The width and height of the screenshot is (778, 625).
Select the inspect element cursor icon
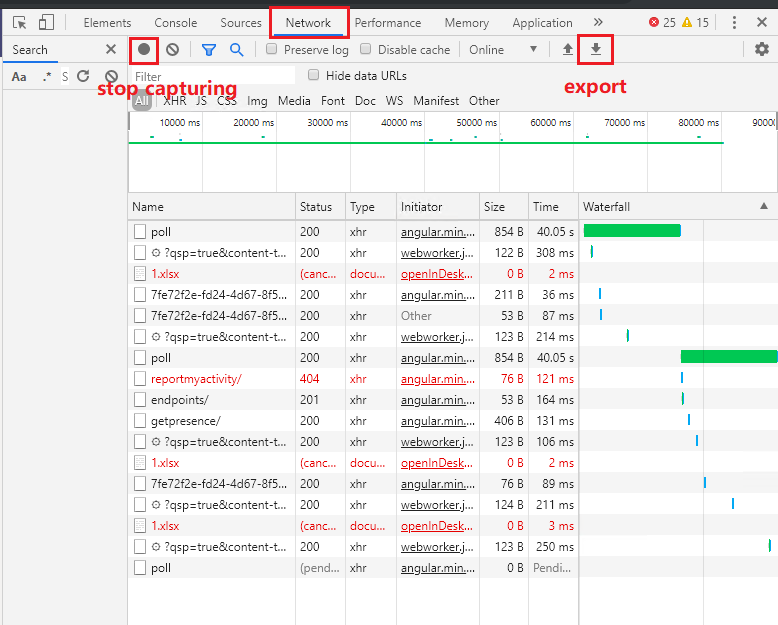pos(20,22)
